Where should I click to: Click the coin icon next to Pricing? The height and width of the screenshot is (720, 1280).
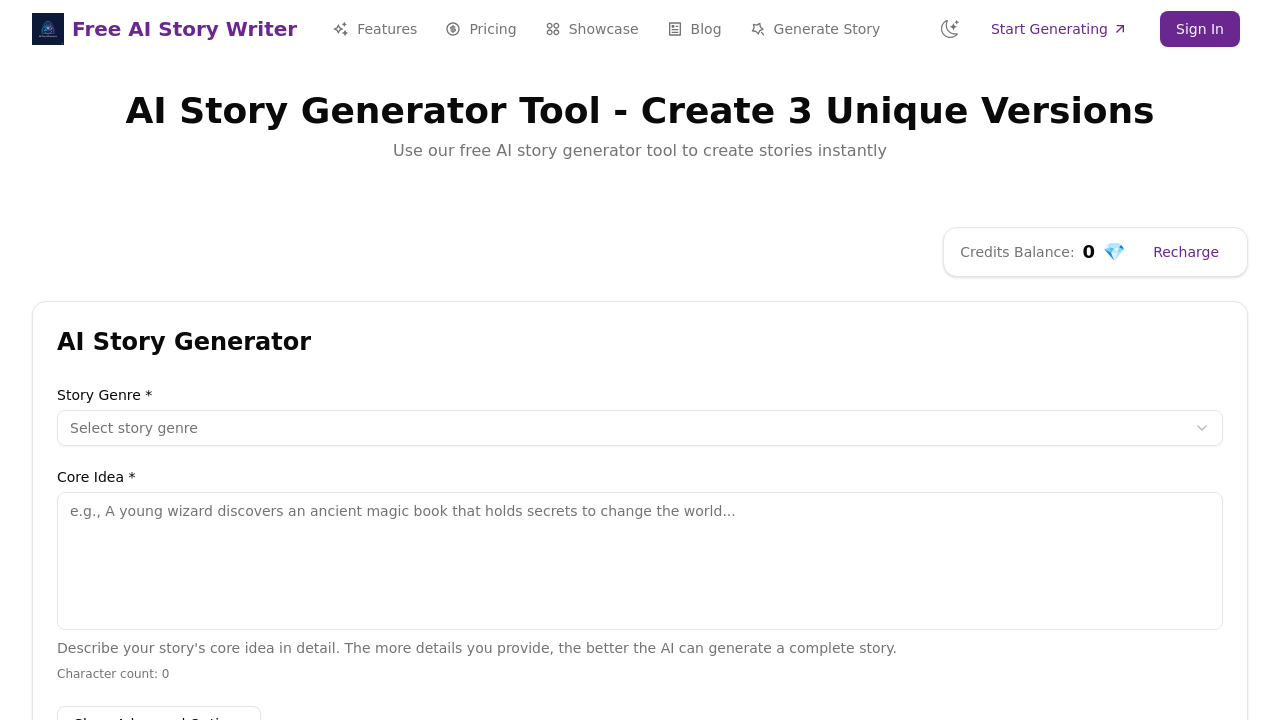tap(451, 28)
